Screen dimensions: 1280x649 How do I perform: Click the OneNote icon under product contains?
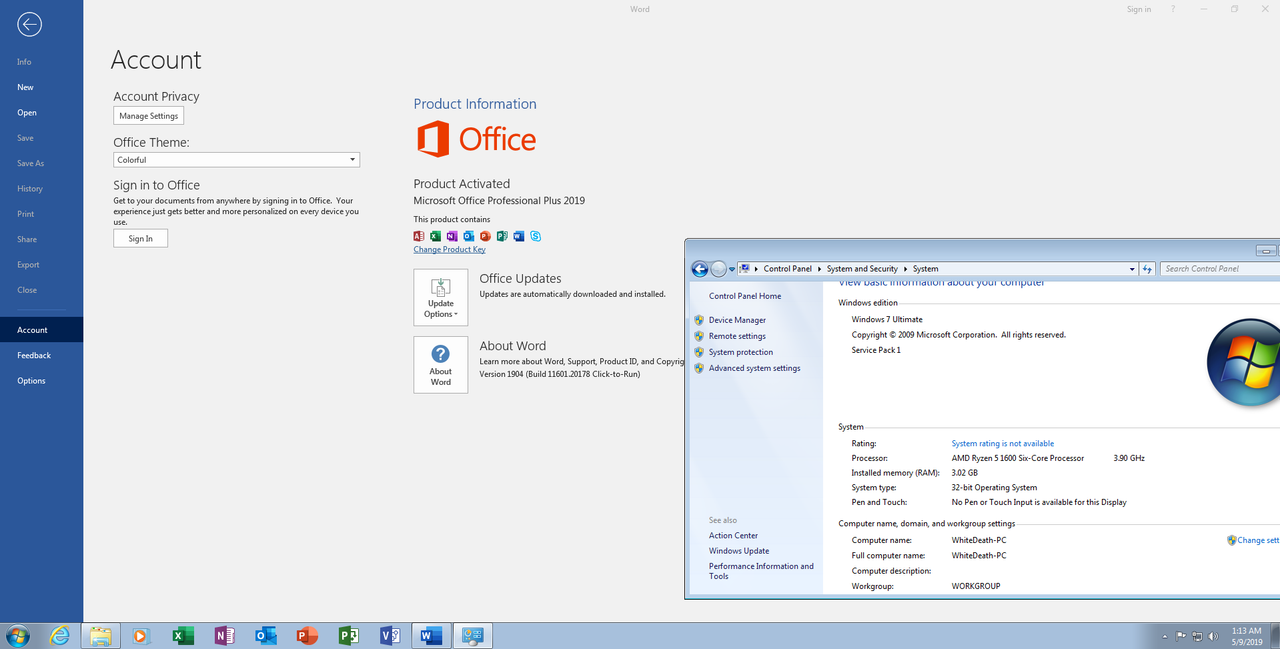452,236
